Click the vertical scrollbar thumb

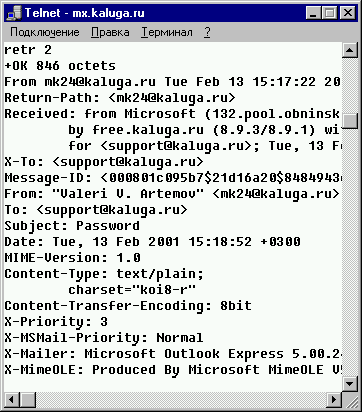coord(349,121)
